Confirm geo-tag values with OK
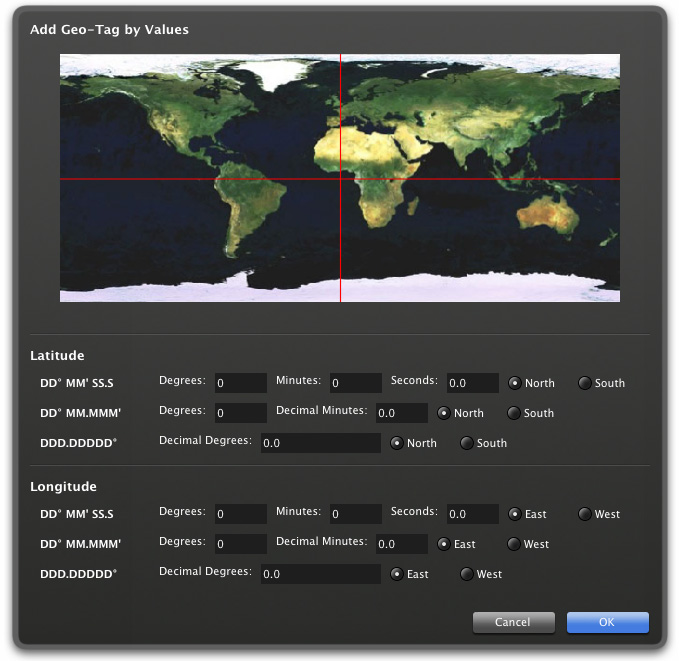The width and height of the screenshot is (679, 661). pos(608,622)
